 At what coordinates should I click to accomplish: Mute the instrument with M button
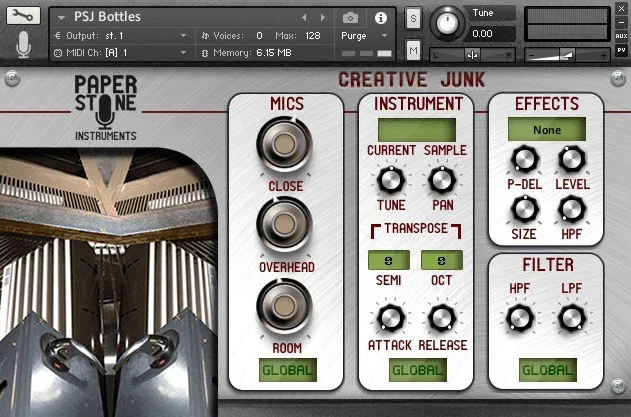coord(413,50)
